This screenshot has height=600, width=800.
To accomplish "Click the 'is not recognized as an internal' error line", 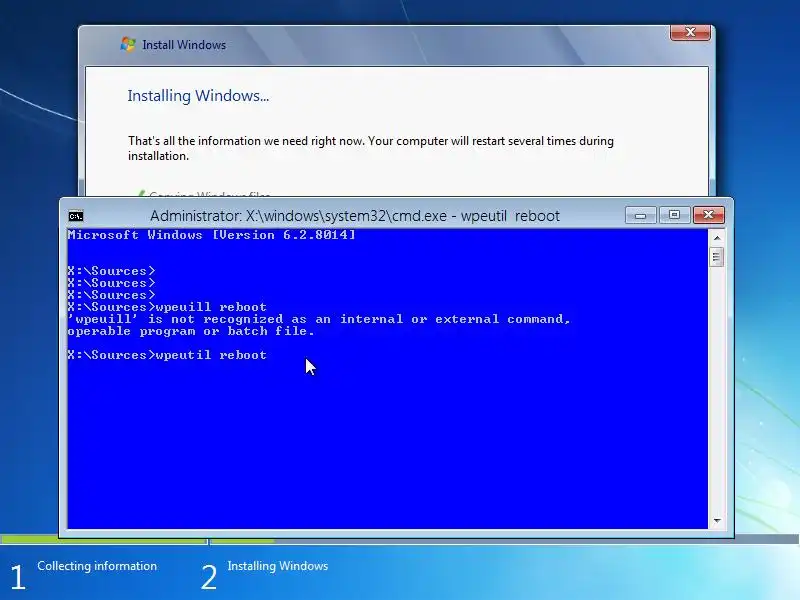I will click(x=319, y=319).
